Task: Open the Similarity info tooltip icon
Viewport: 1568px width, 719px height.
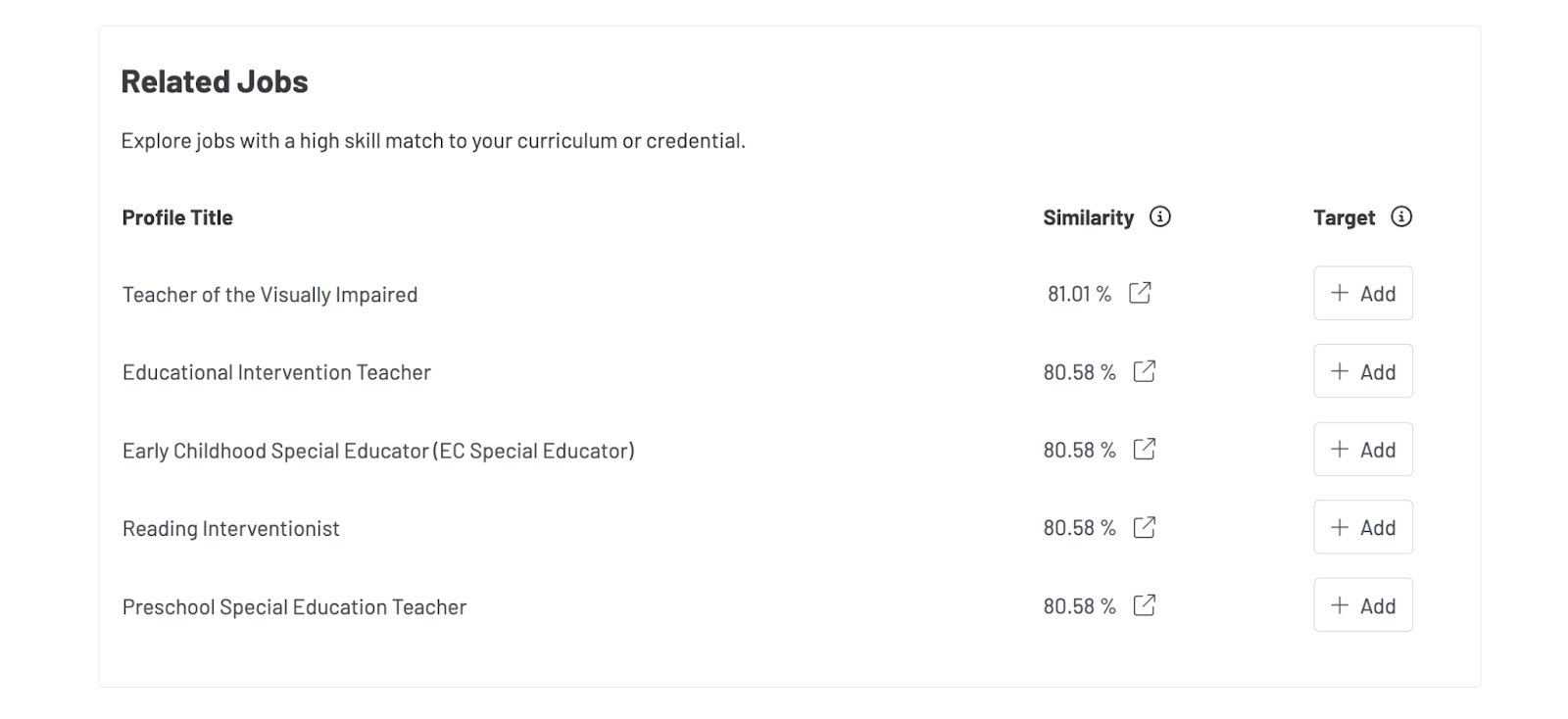Action: tap(1160, 217)
